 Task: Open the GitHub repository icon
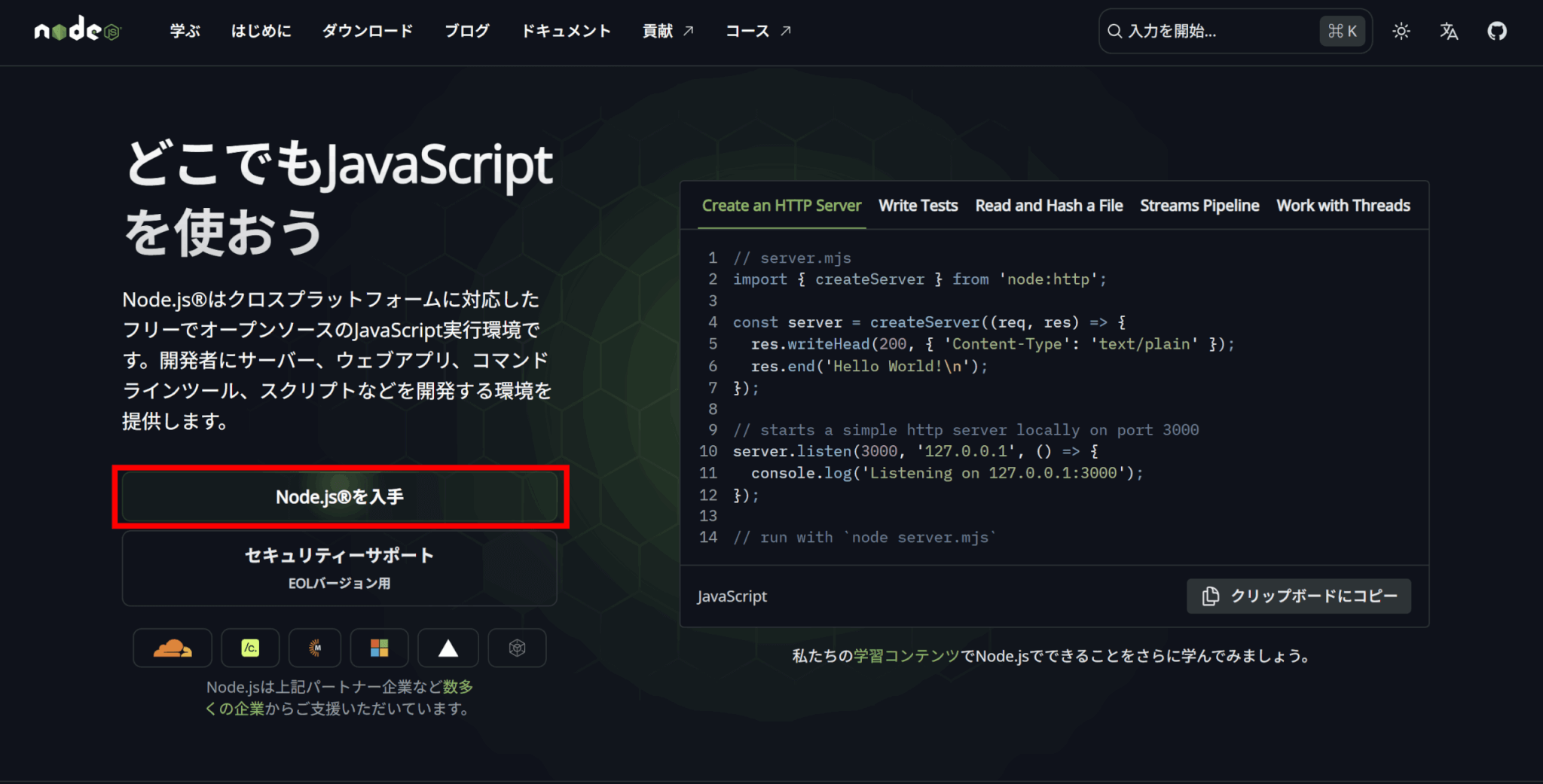point(1496,31)
